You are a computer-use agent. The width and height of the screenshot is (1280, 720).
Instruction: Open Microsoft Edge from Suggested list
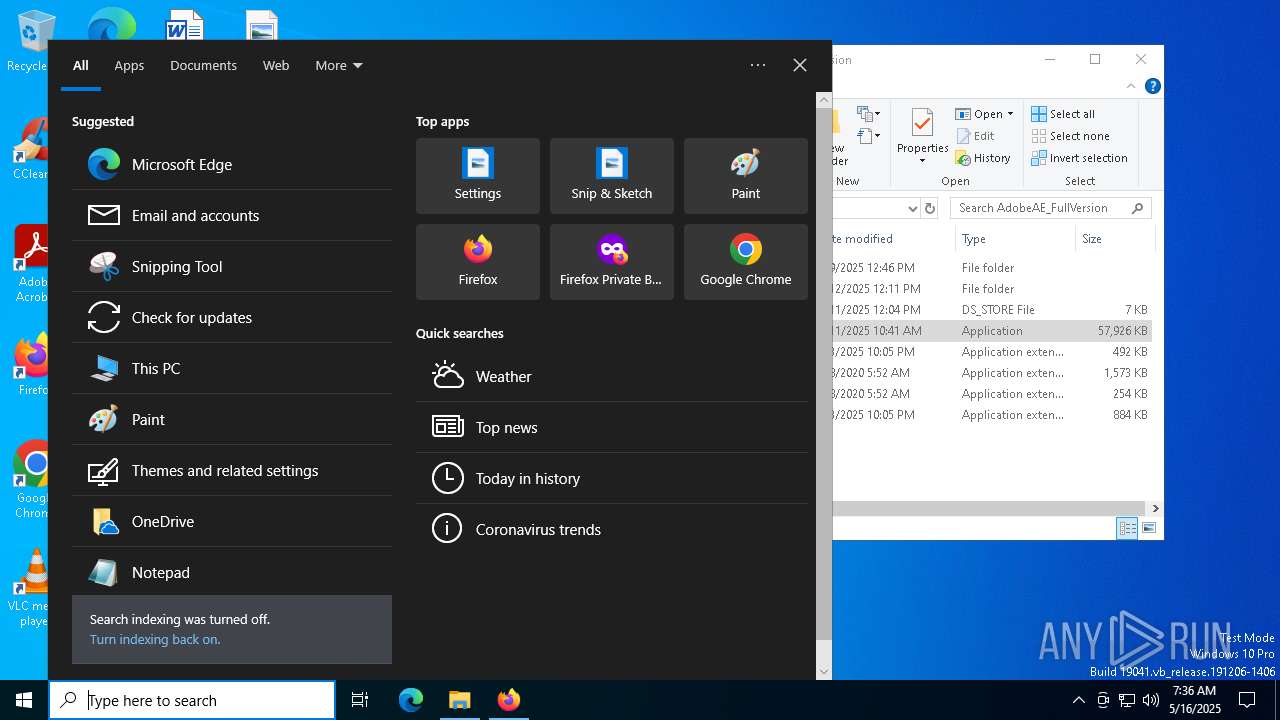(232, 164)
